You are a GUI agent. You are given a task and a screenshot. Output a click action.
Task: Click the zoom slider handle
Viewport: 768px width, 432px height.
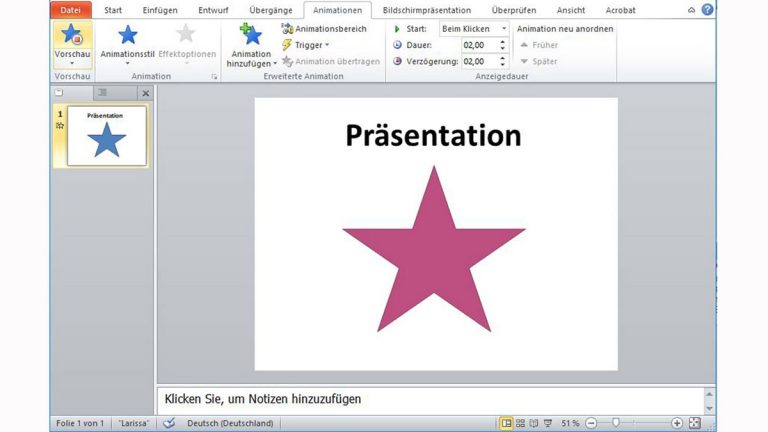click(616, 423)
